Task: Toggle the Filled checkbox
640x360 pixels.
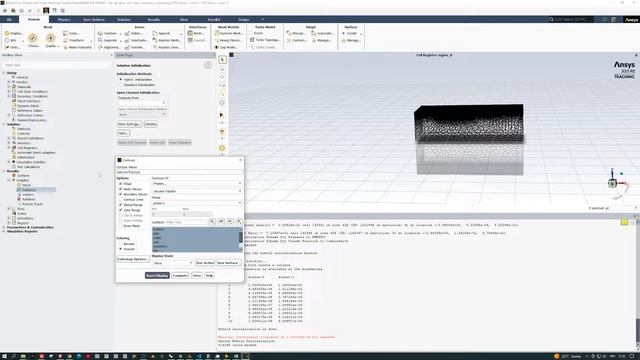Action: [x=121, y=184]
